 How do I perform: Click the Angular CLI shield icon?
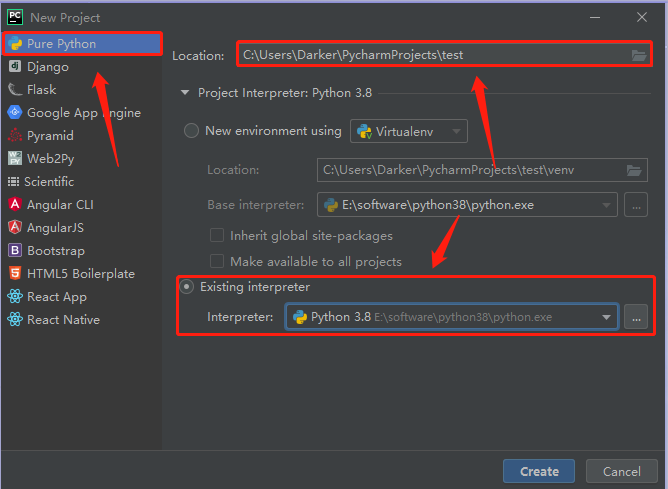click(15, 204)
